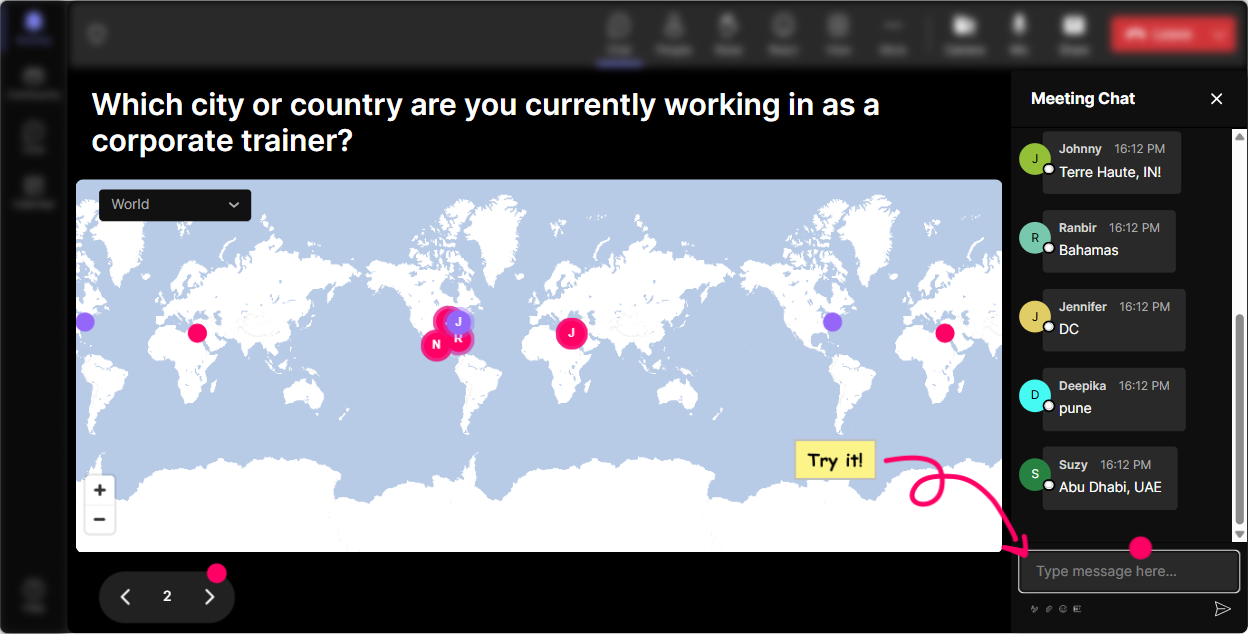1248x634 pixels.
Task: Click the small pink marker on left-side Africa
Action: pos(197,333)
